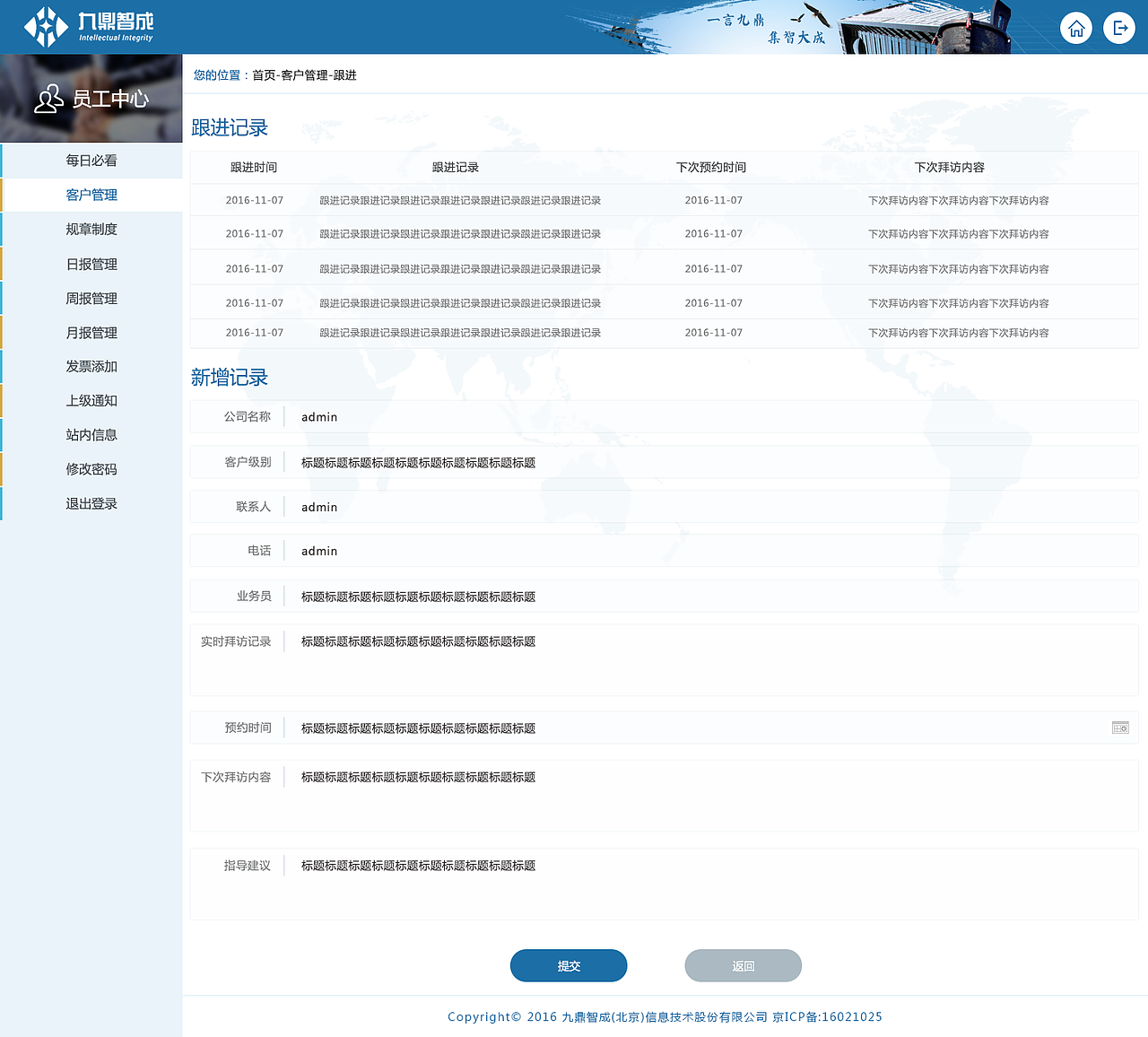Select 发票添加 in the sidebar
This screenshot has height=1037, width=1148.
91,366
